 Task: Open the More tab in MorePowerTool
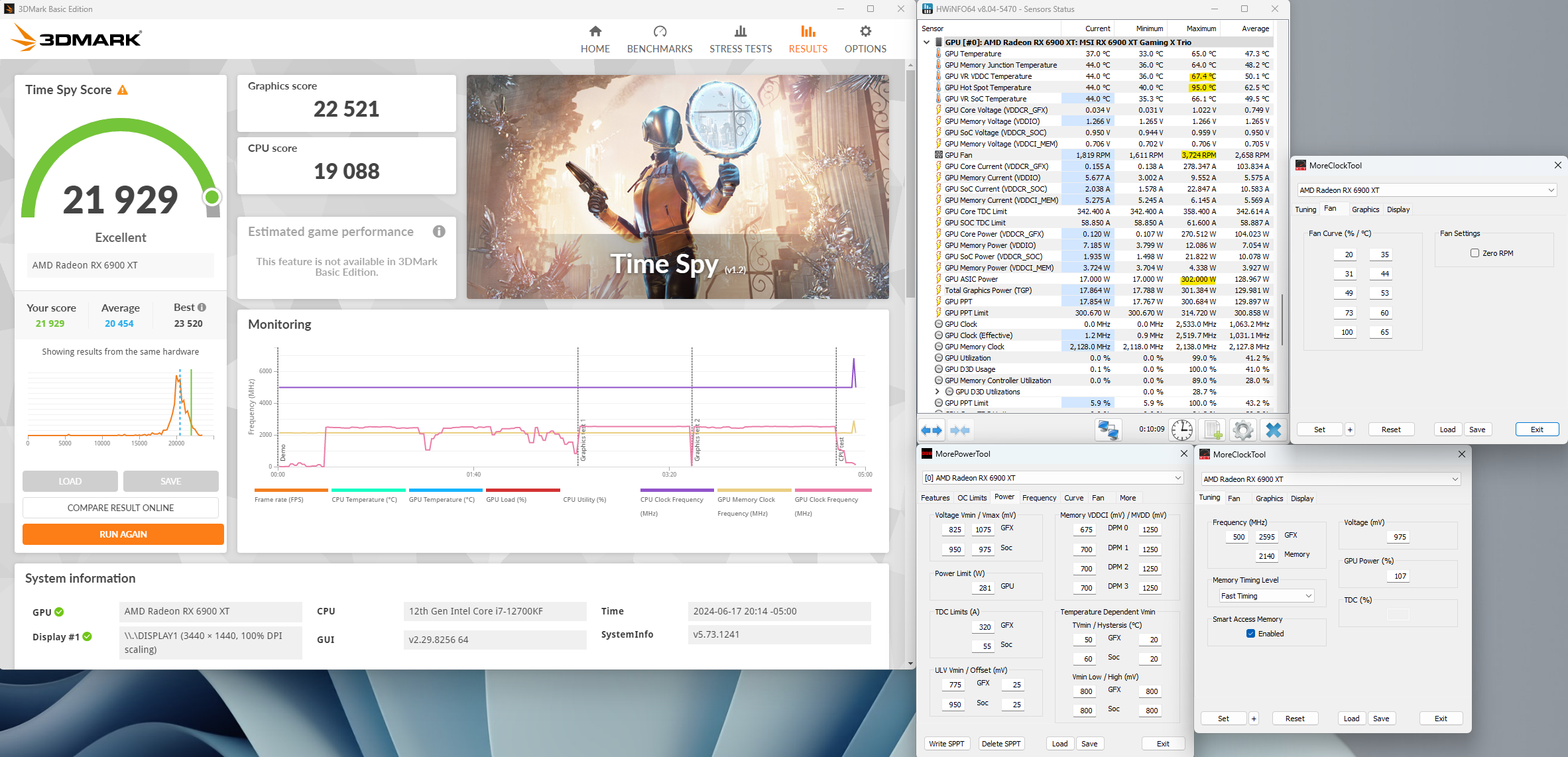(x=1127, y=498)
